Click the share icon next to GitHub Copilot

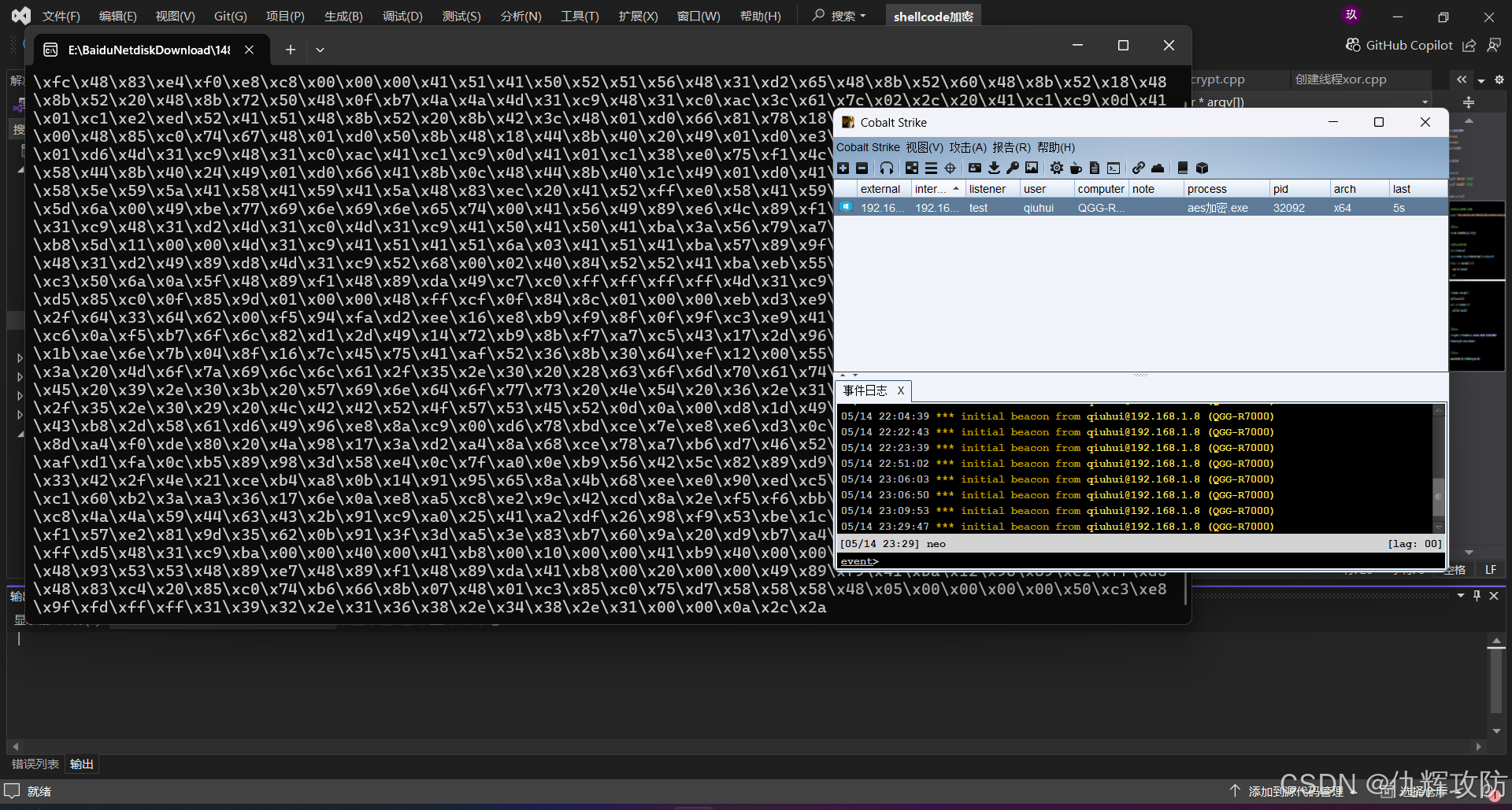1469,46
